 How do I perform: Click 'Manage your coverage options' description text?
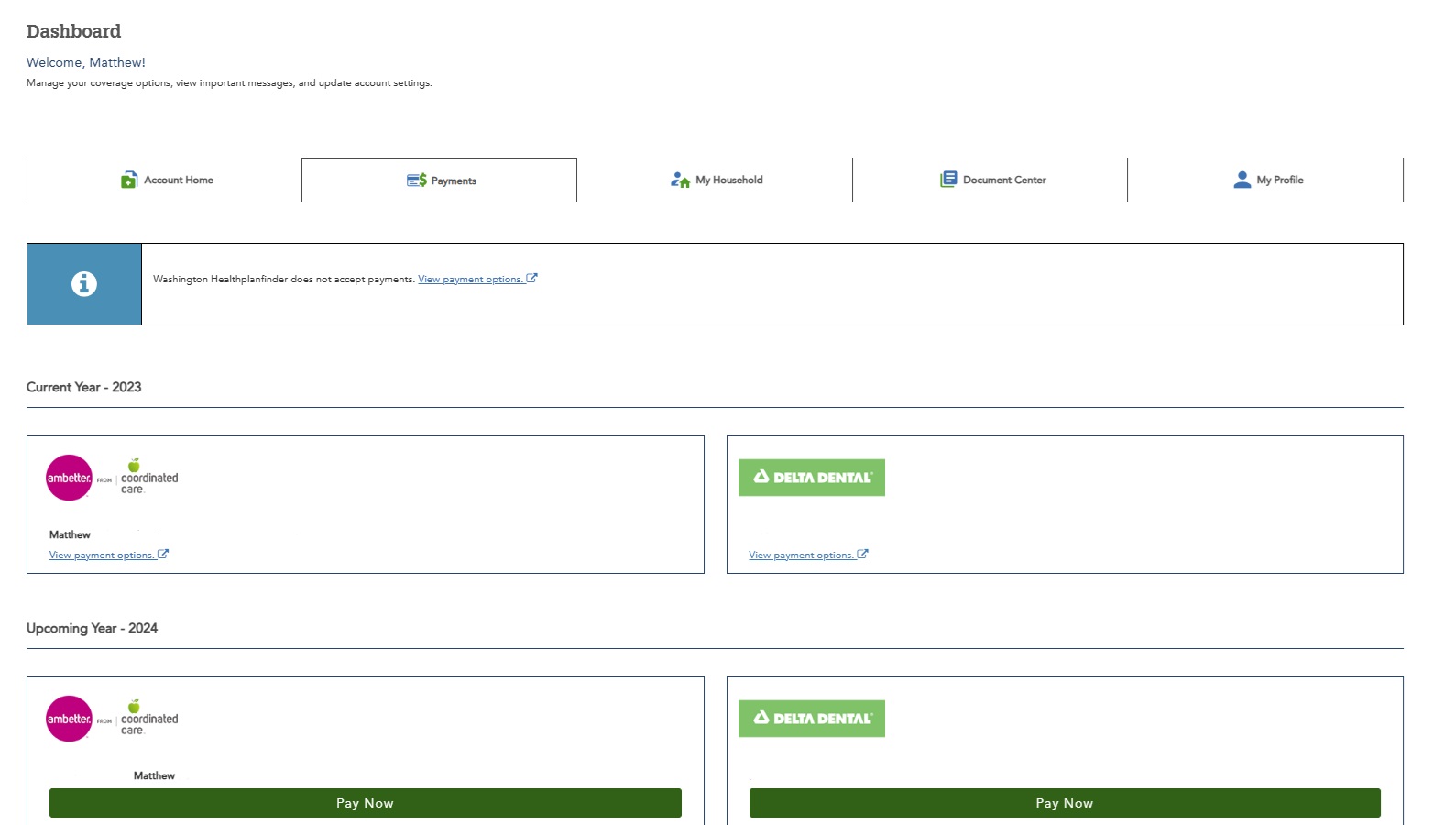click(x=229, y=83)
